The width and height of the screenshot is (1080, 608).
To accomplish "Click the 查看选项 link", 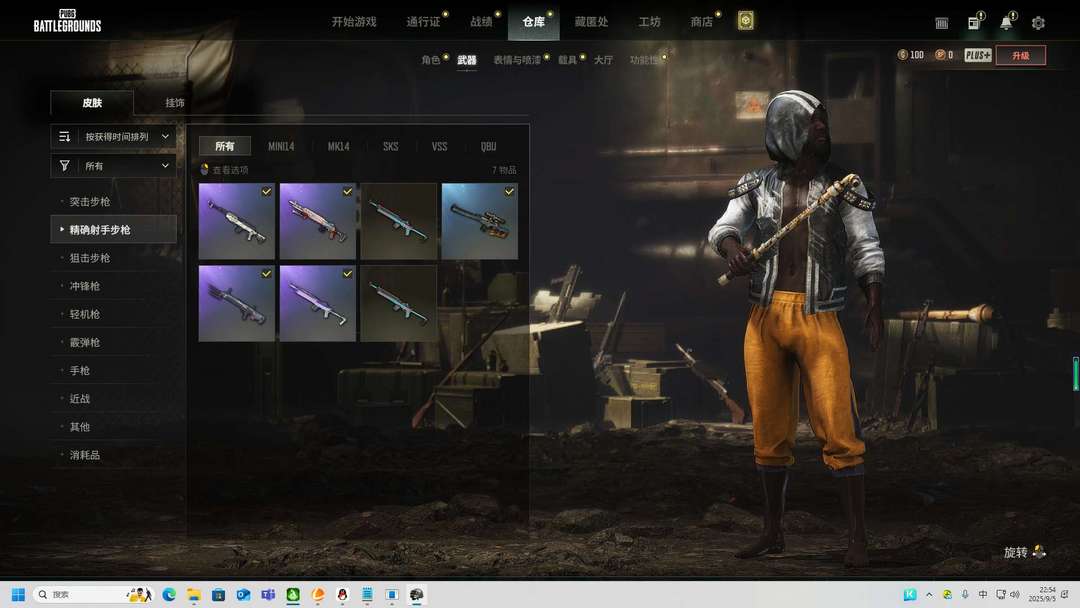I will (230, 169).
